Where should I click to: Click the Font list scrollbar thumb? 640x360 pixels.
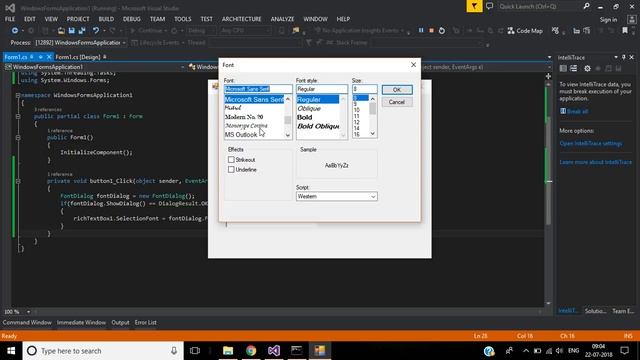pos(288,120)
